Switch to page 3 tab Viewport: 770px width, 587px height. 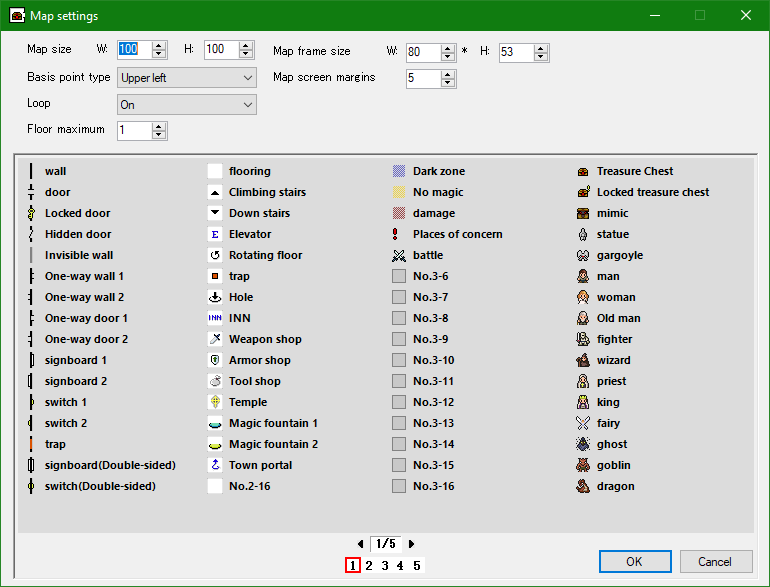385,566
